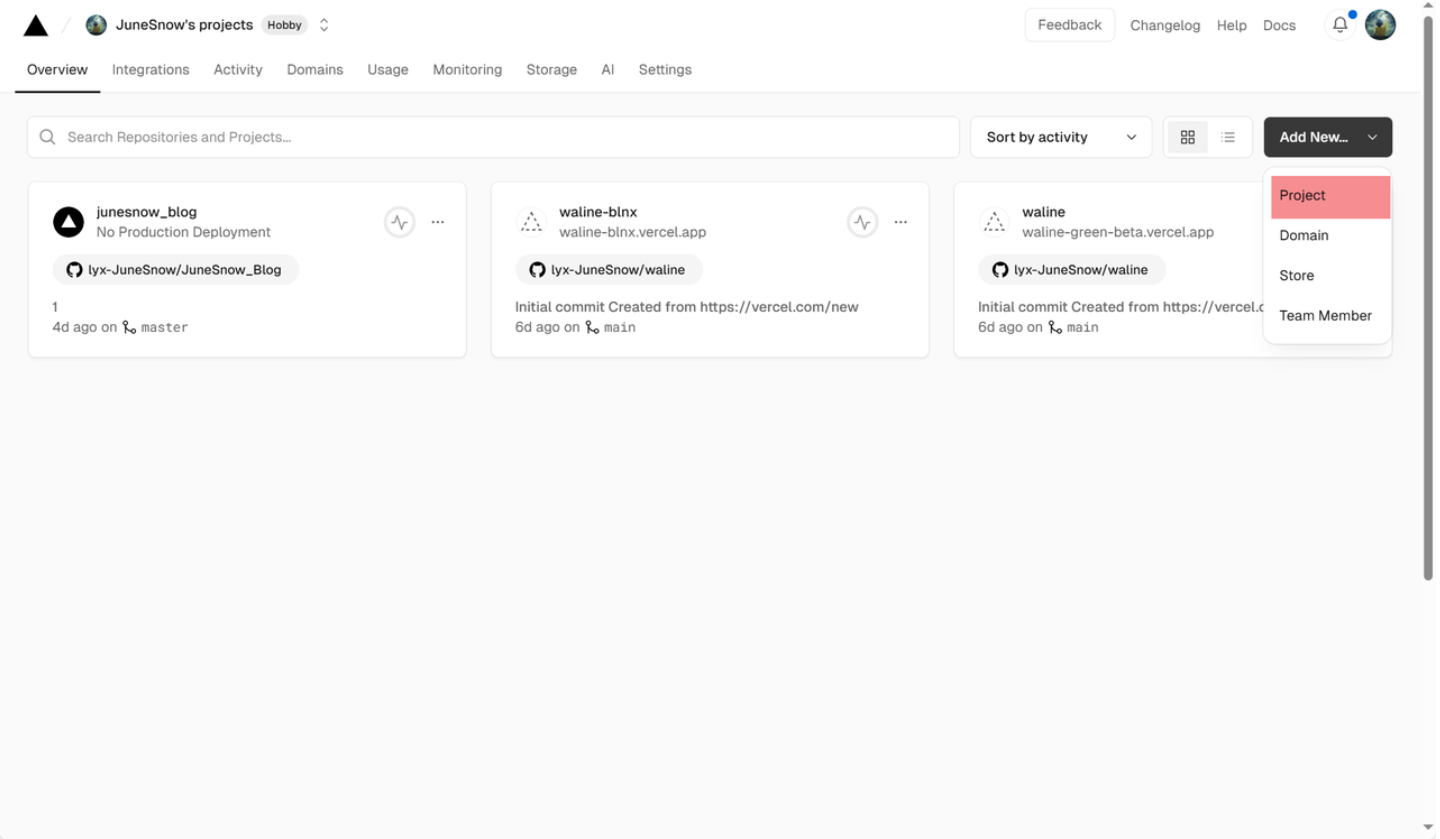Click the junesnow_blog project logo icon
This screenshot has width=1440, height=839.
68,222
